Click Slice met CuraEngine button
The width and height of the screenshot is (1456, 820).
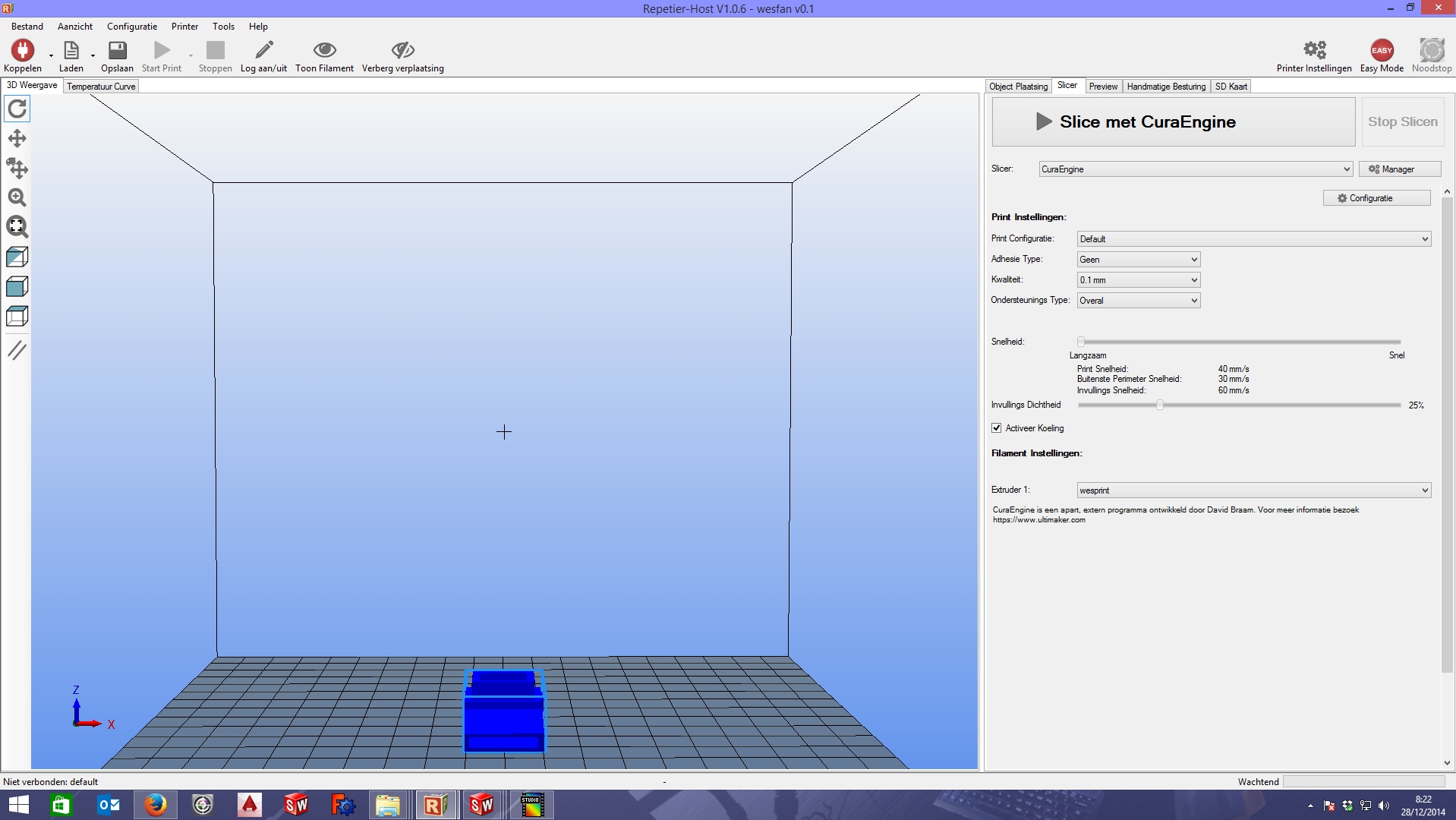[x=1173, y=121]
